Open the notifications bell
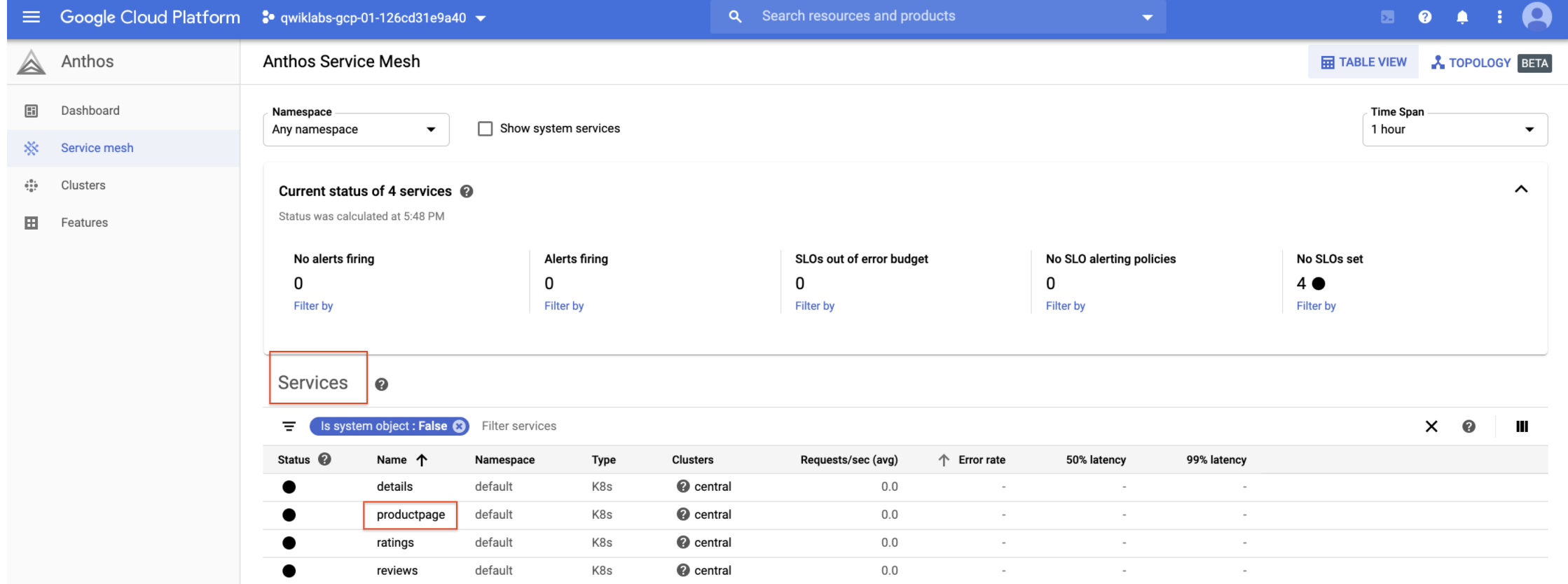This screenshot has width=1568, height=584. pos(1462,17)
